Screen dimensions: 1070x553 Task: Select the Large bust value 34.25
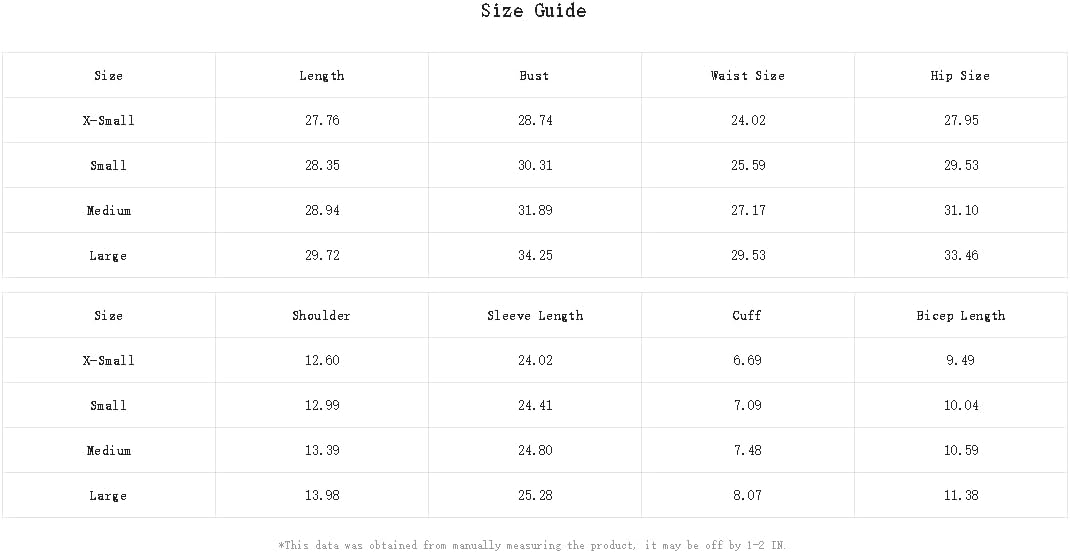tap(535, 255)
